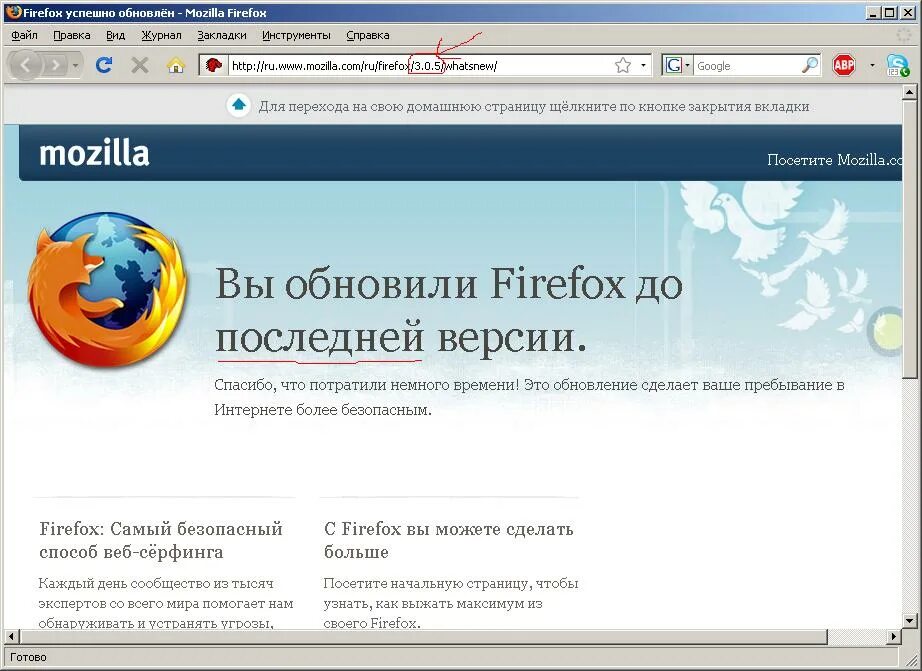Maximize the Firefox window
The height and width of the screenshot is (671, 922).
[889, 12]
